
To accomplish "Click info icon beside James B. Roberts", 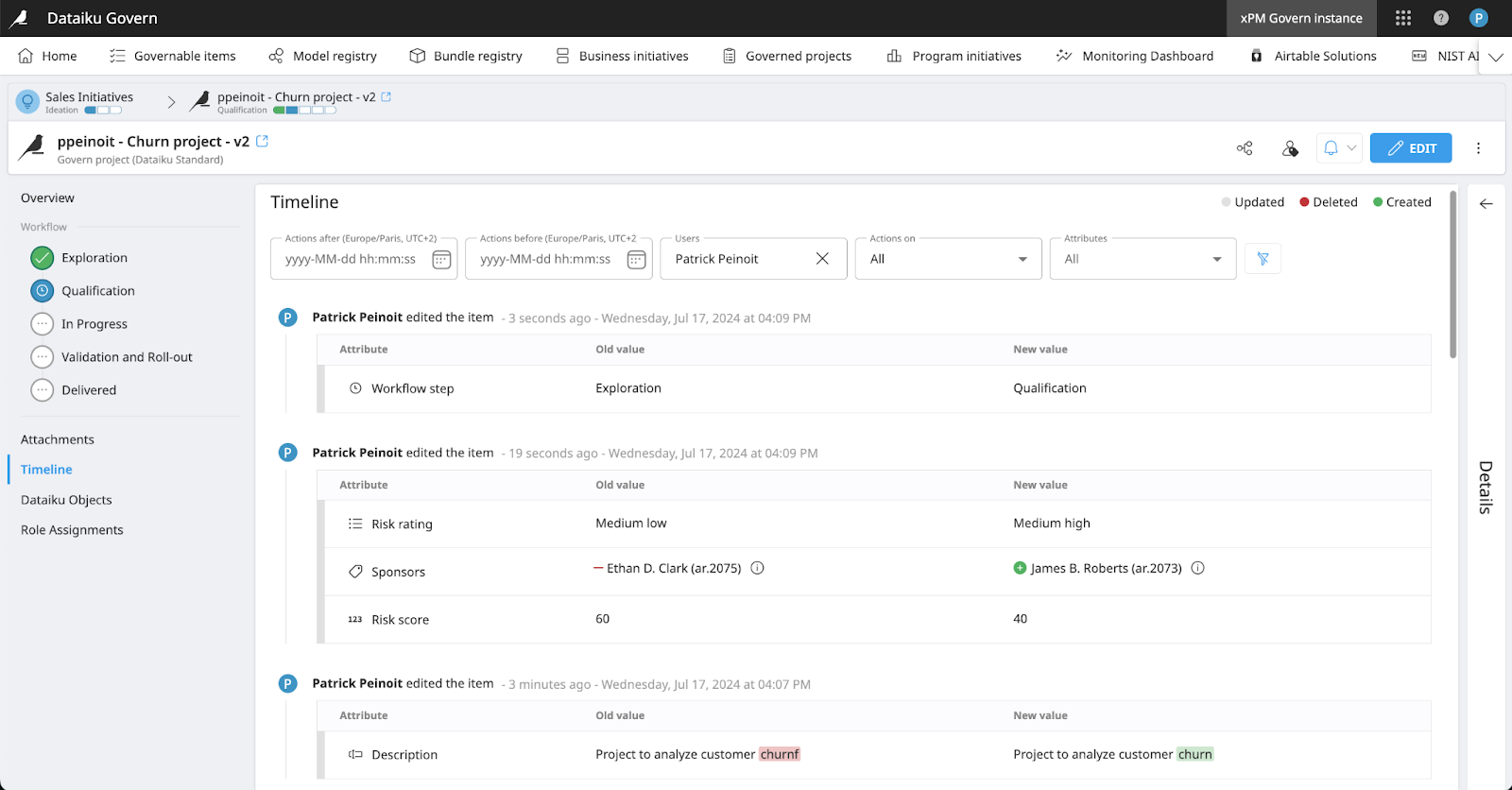I will (x=1197, y=568).
